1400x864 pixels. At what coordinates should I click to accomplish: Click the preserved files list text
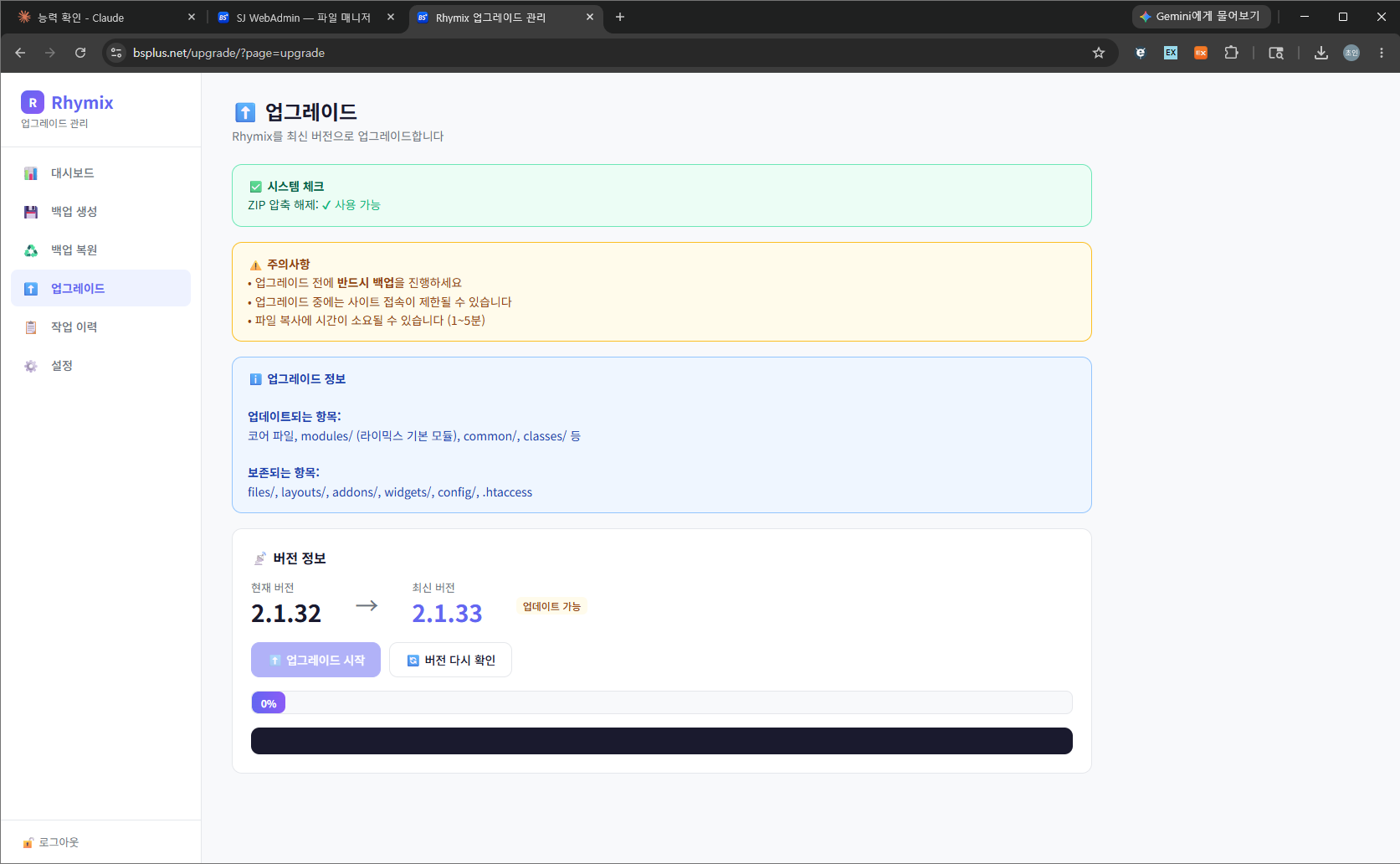[x=390, y=492]
